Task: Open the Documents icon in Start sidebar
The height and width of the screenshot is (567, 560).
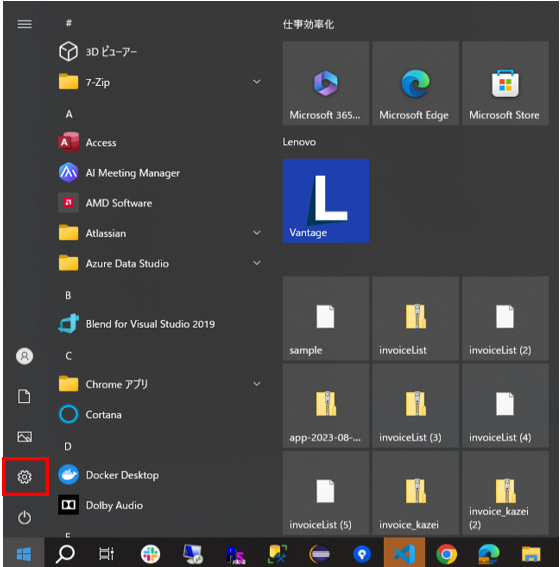Action: pyautogui.click(x=25, y=396)
